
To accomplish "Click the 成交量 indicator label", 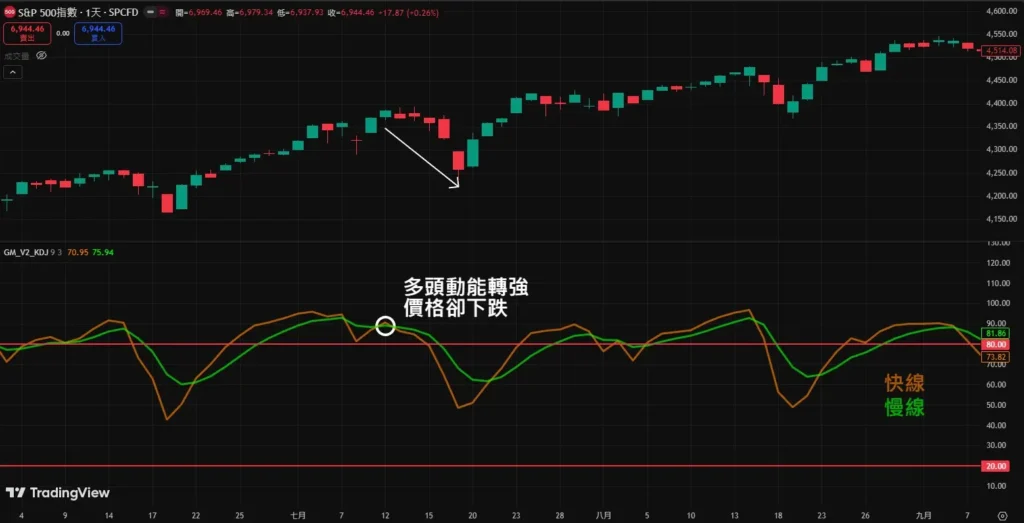I will (x=16, y=56).
